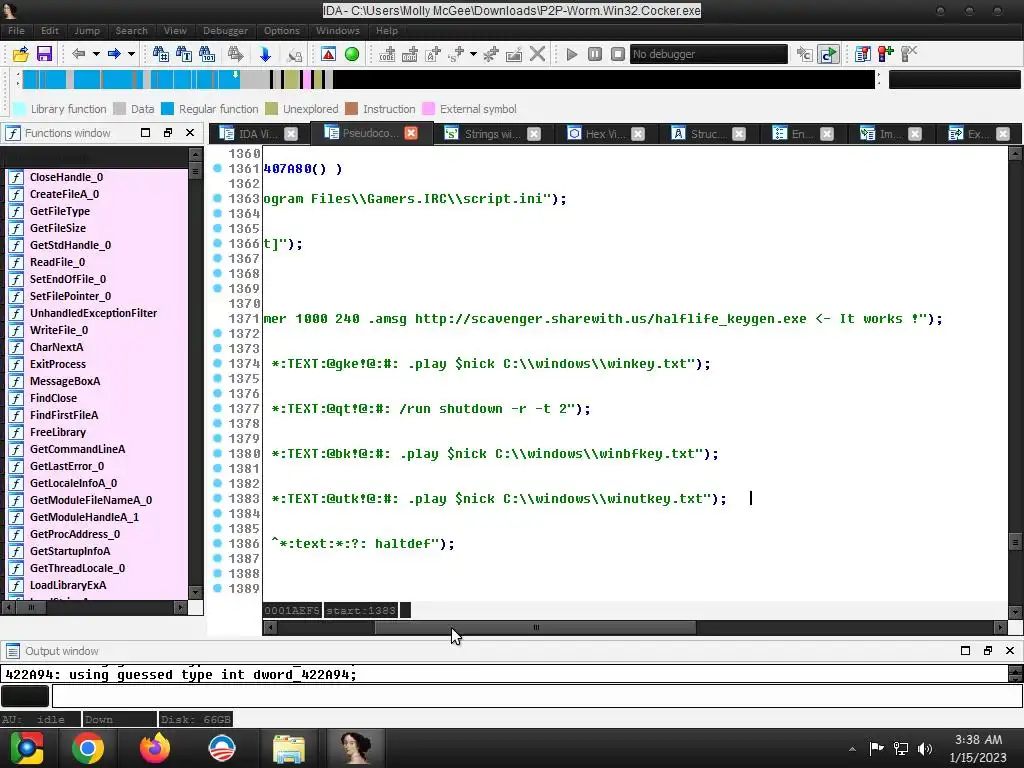Toggle the run to cursor C icon
Viewport: 1024px width, 768px height.
828,54
